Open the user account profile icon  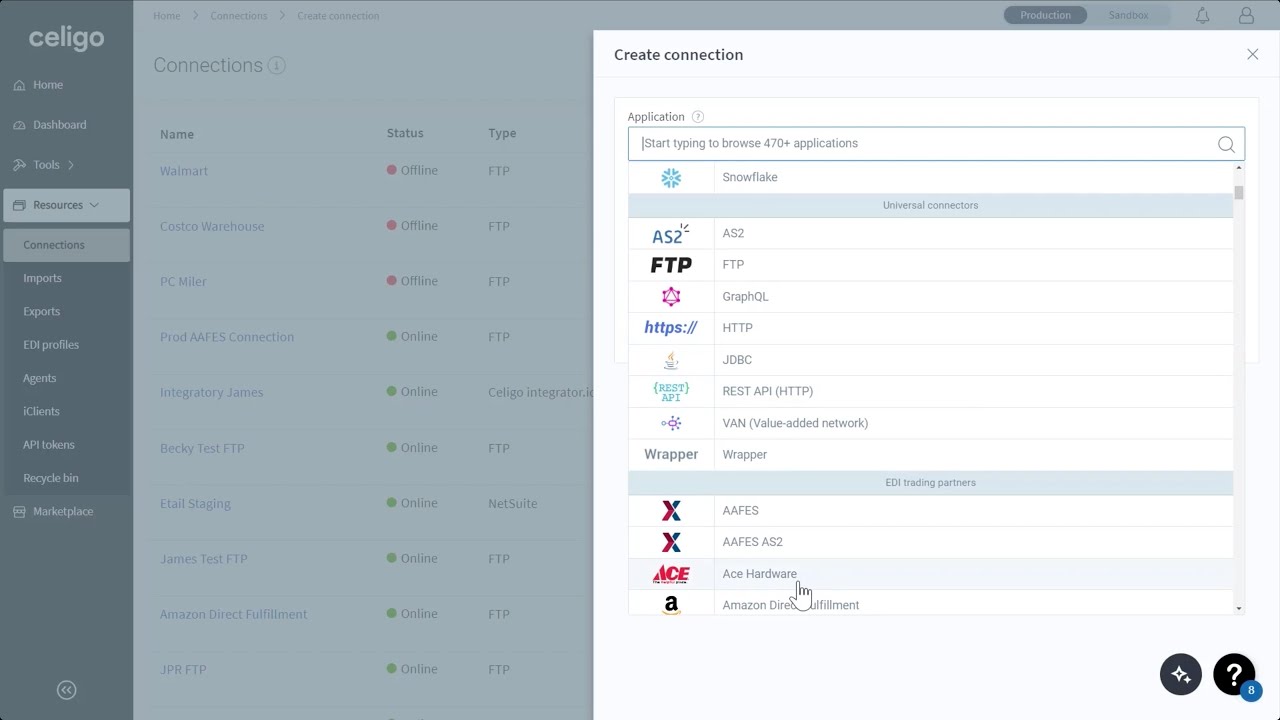(x=1246, y=15)
